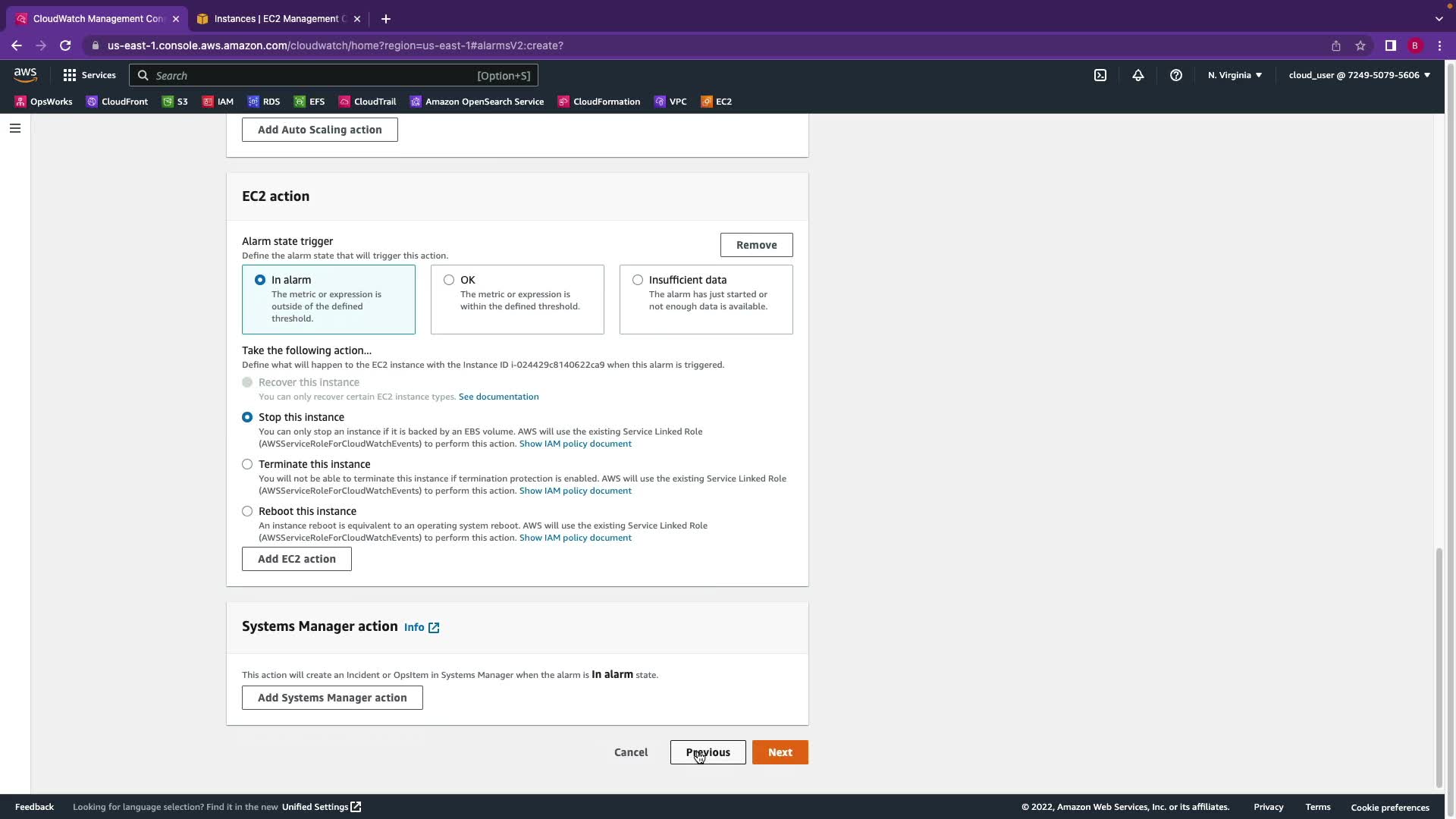The width and height of the screenshot is (1456, 819).
Task: Remove the EC2 action
Action: point(756,245)
